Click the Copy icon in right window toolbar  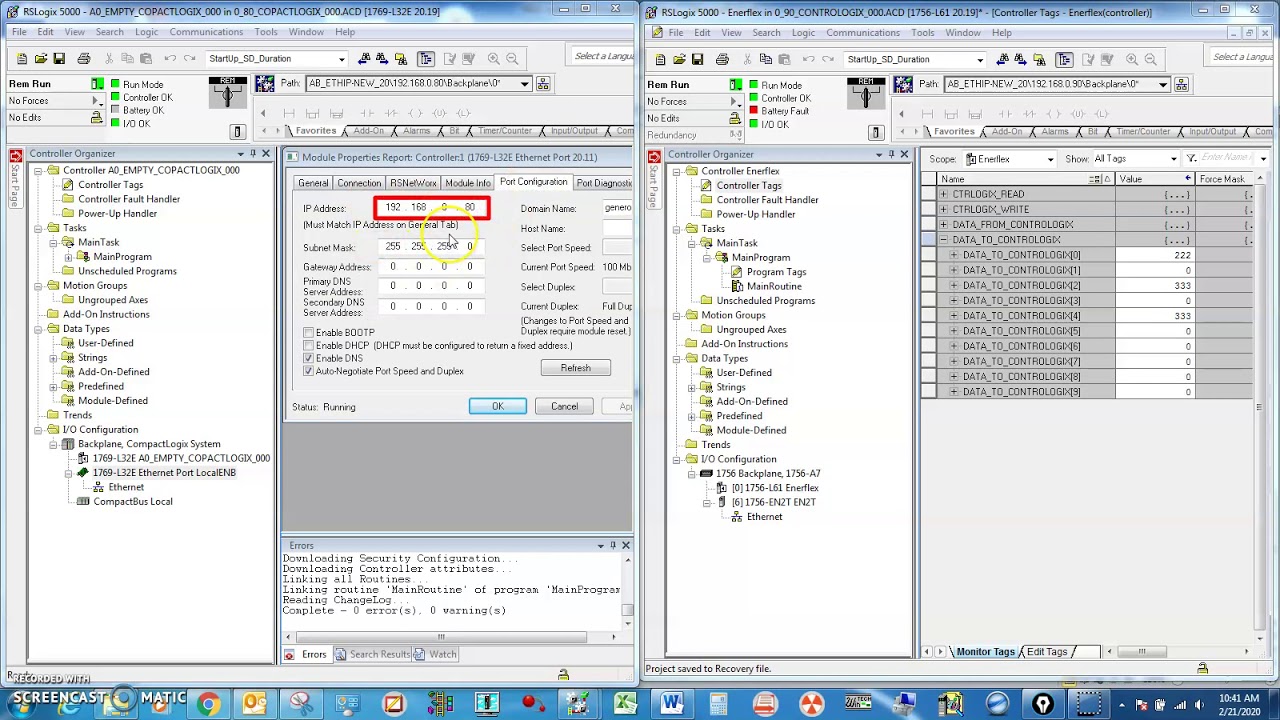click(x=767, y=60)
